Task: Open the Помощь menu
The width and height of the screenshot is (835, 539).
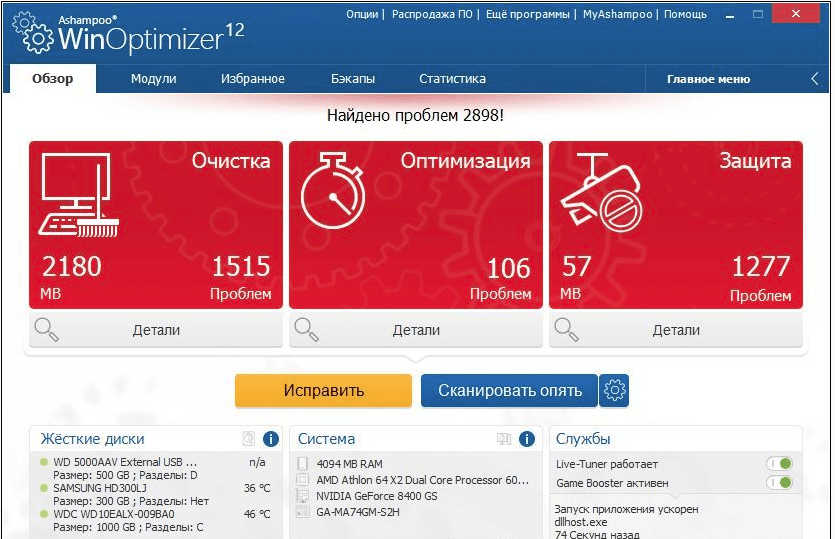Action: point(685,14)
